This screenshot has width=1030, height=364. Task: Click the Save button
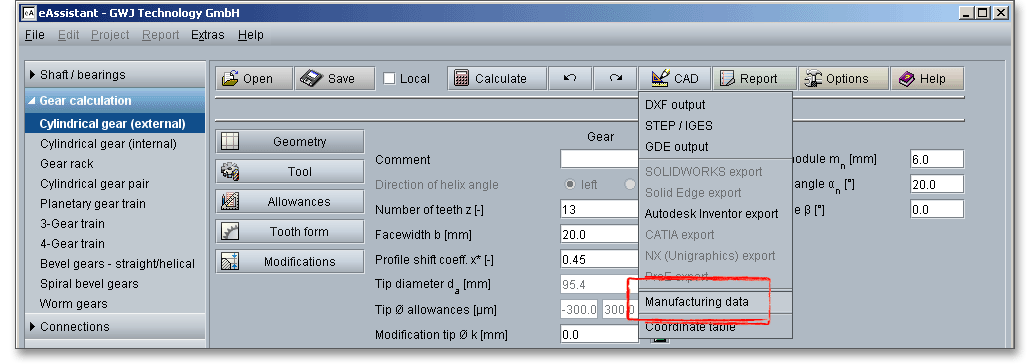334,78
